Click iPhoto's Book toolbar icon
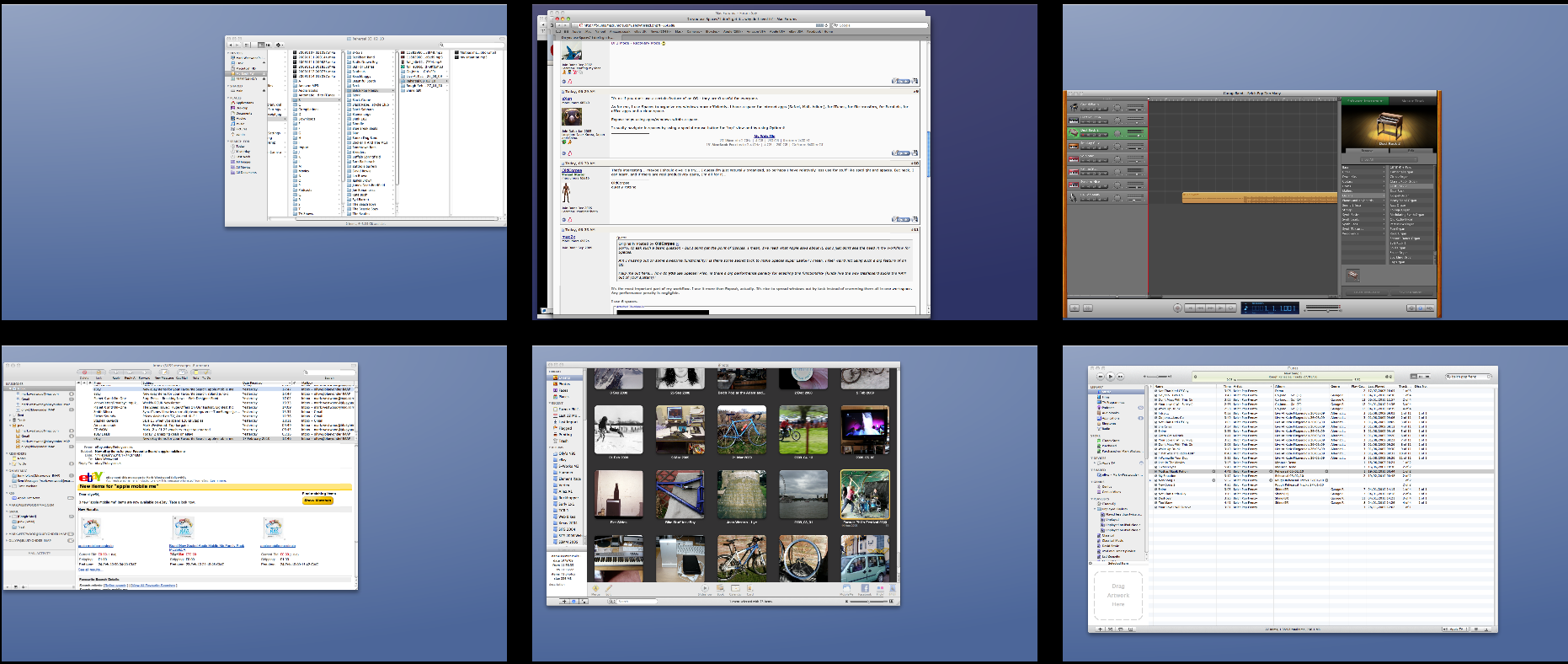 click(720, 588)
